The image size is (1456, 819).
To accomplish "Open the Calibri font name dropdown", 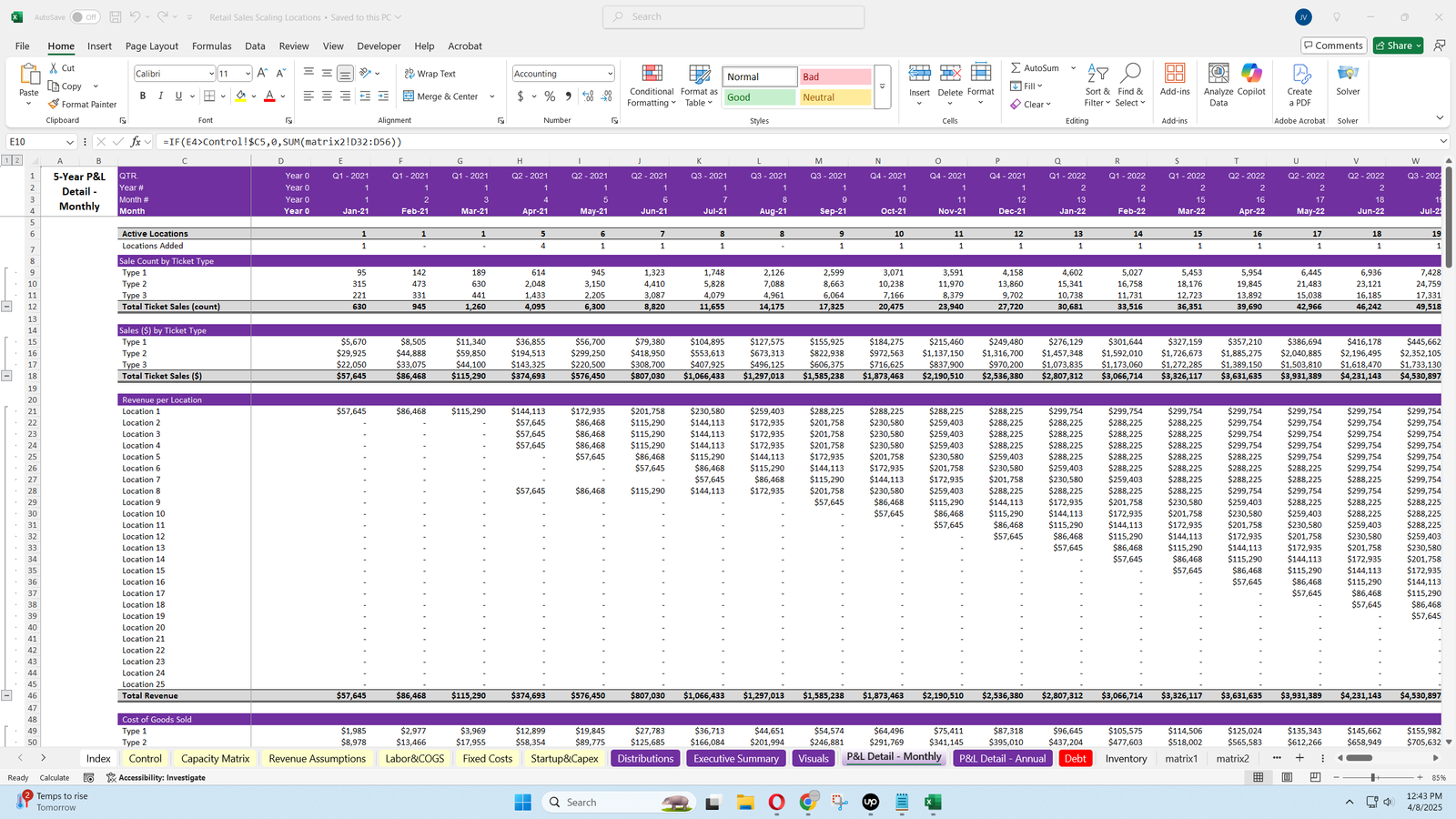I will [x=211, y=74].
